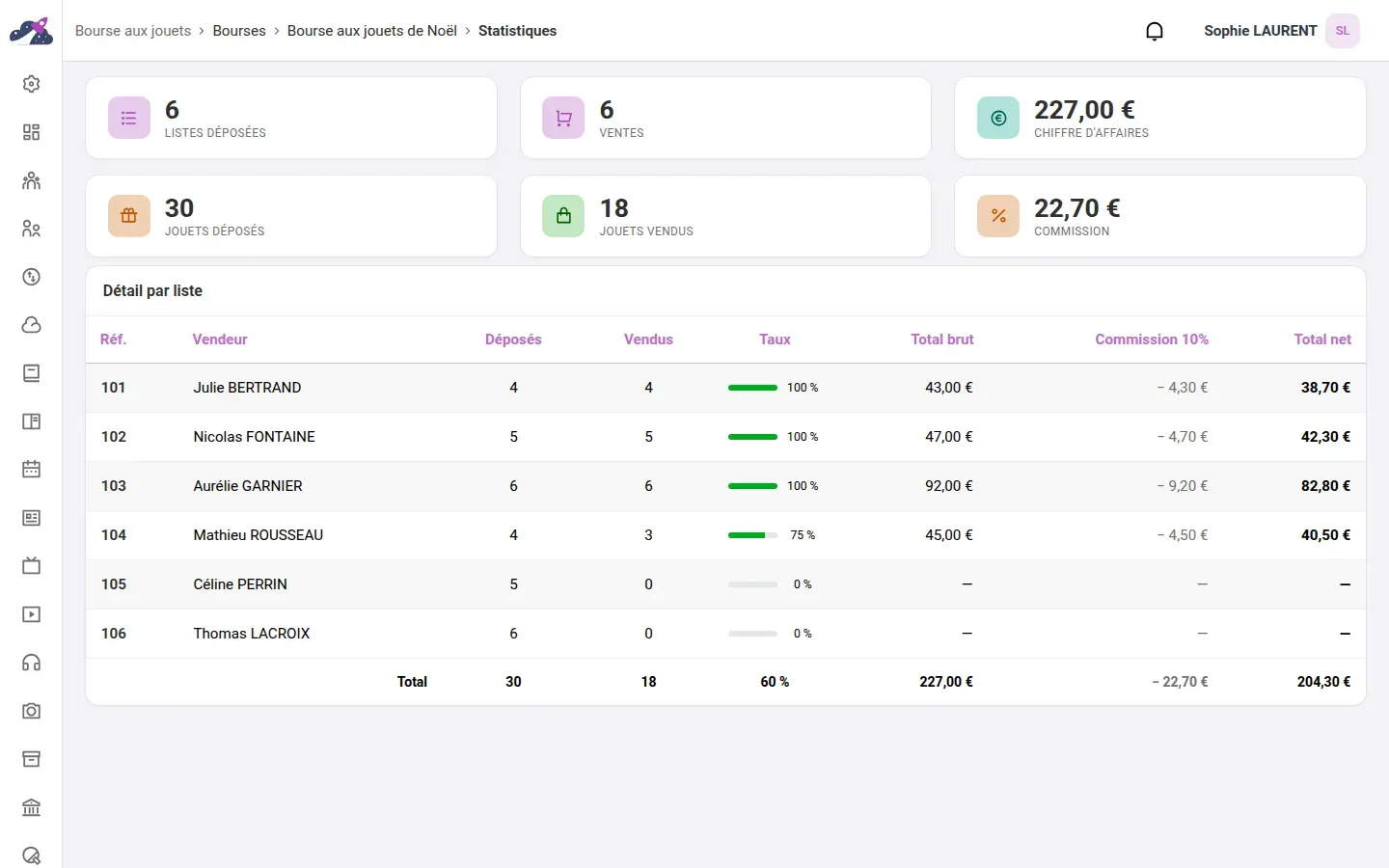Open the headphones icon in the sidebar
Image resolution: width=1389 pixels, height=868 pixels.
(x=31, y=663)
